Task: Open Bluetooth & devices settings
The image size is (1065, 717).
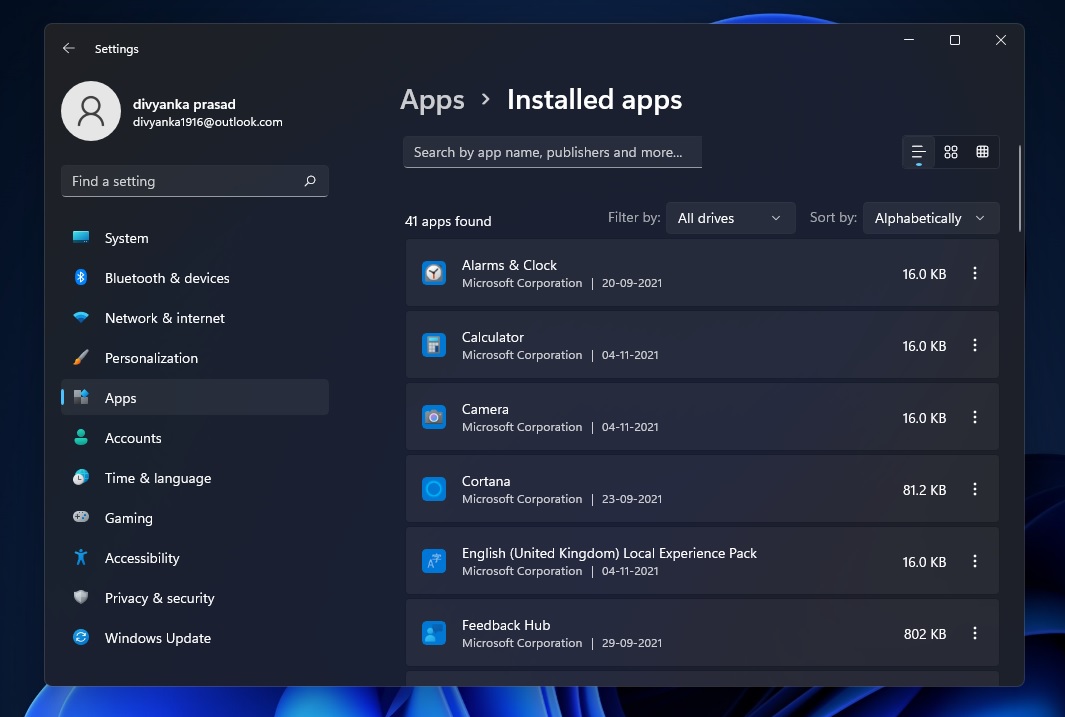Action: (195, 278)
